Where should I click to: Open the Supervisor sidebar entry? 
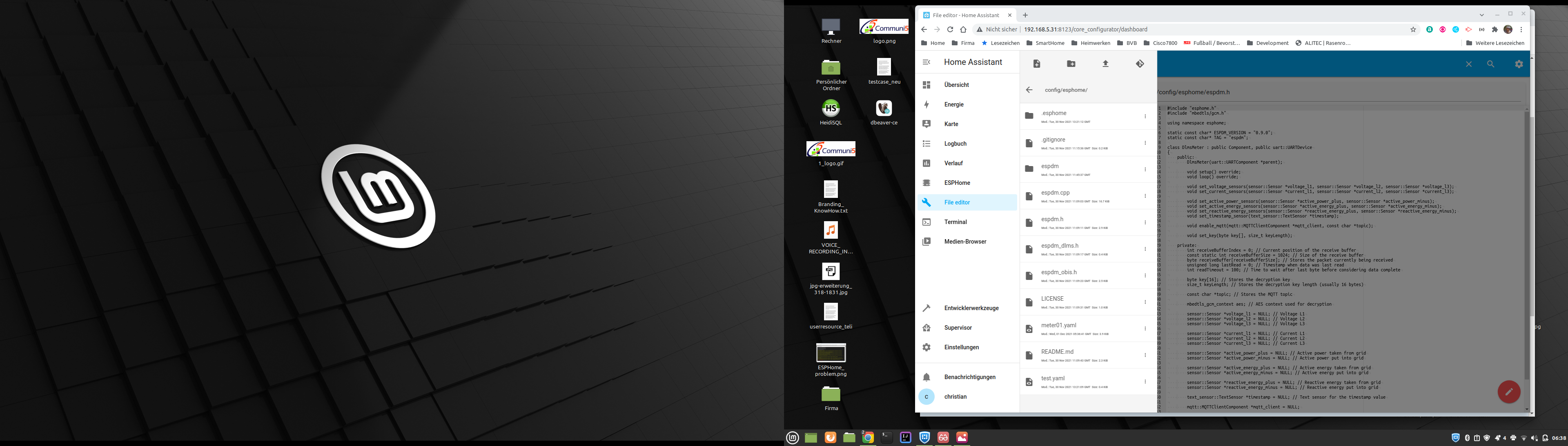coord(958,328)
